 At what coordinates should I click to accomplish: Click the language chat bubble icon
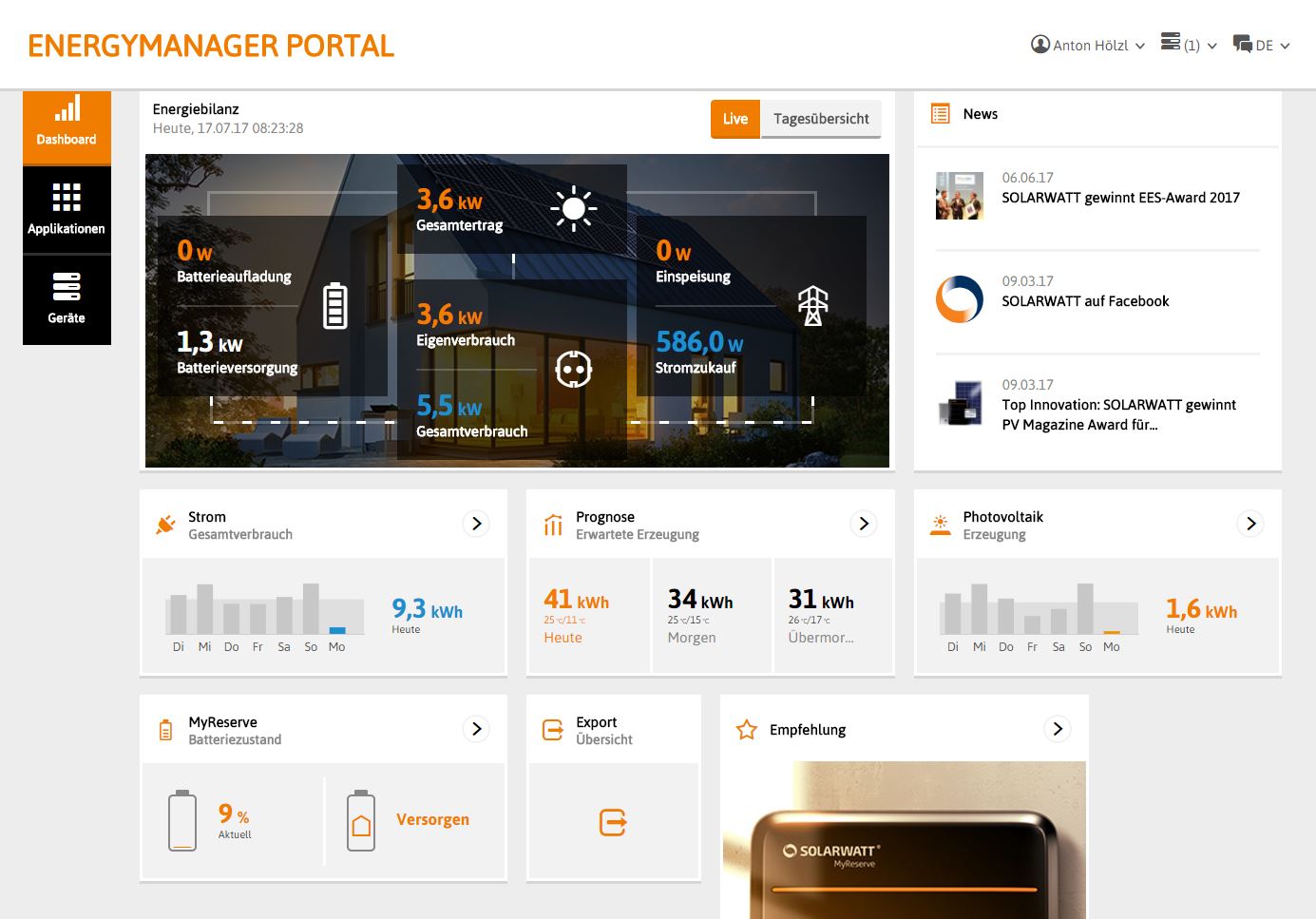(x=1243, y=44)
